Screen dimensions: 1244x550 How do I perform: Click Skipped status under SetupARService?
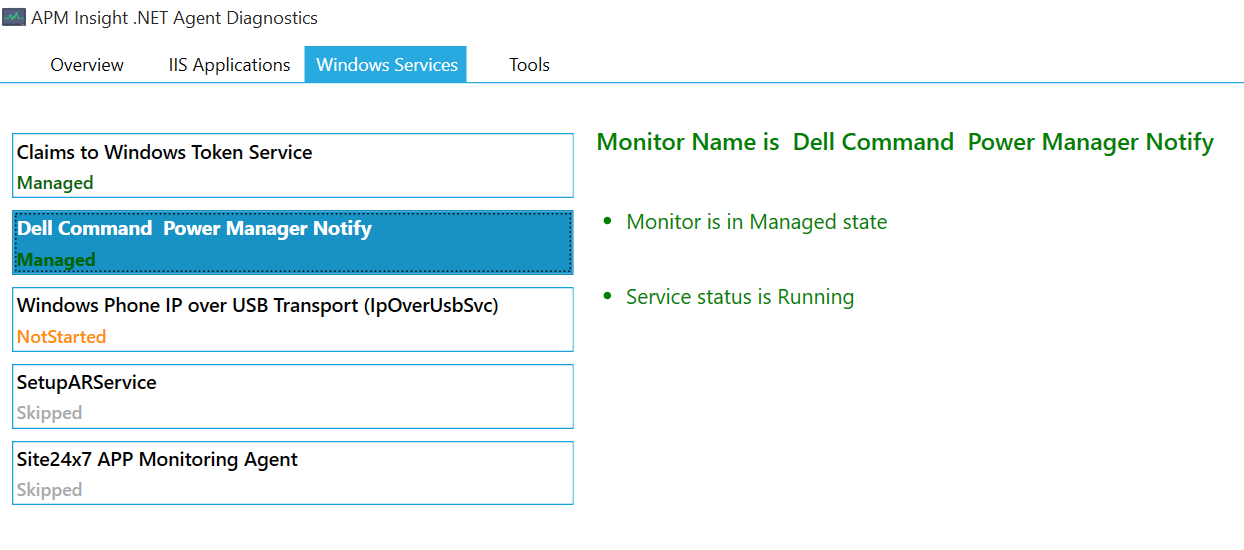point(49,413)
